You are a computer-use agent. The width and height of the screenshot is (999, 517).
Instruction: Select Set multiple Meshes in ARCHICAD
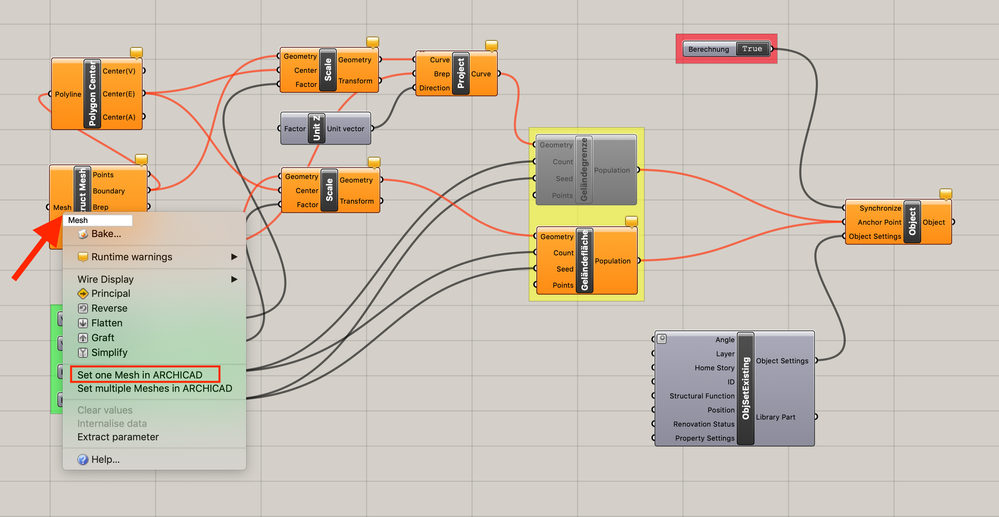tap(154, 388)
